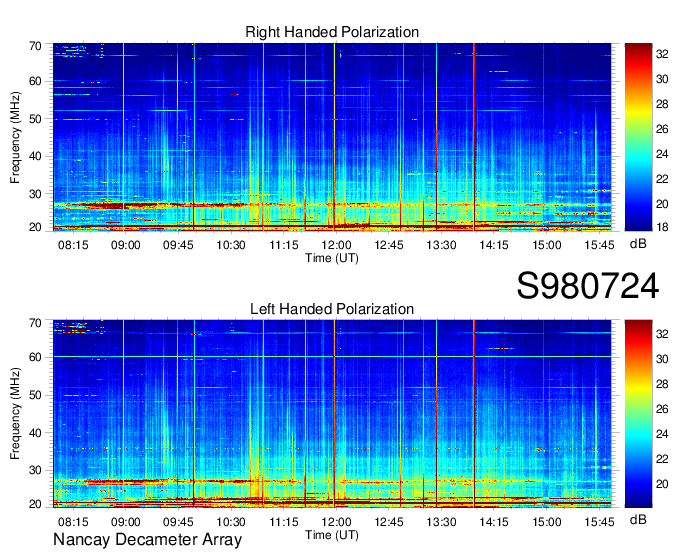Click the 40 MHz tick on the top plot
The image size is (680, 552).
pos(35,156)
